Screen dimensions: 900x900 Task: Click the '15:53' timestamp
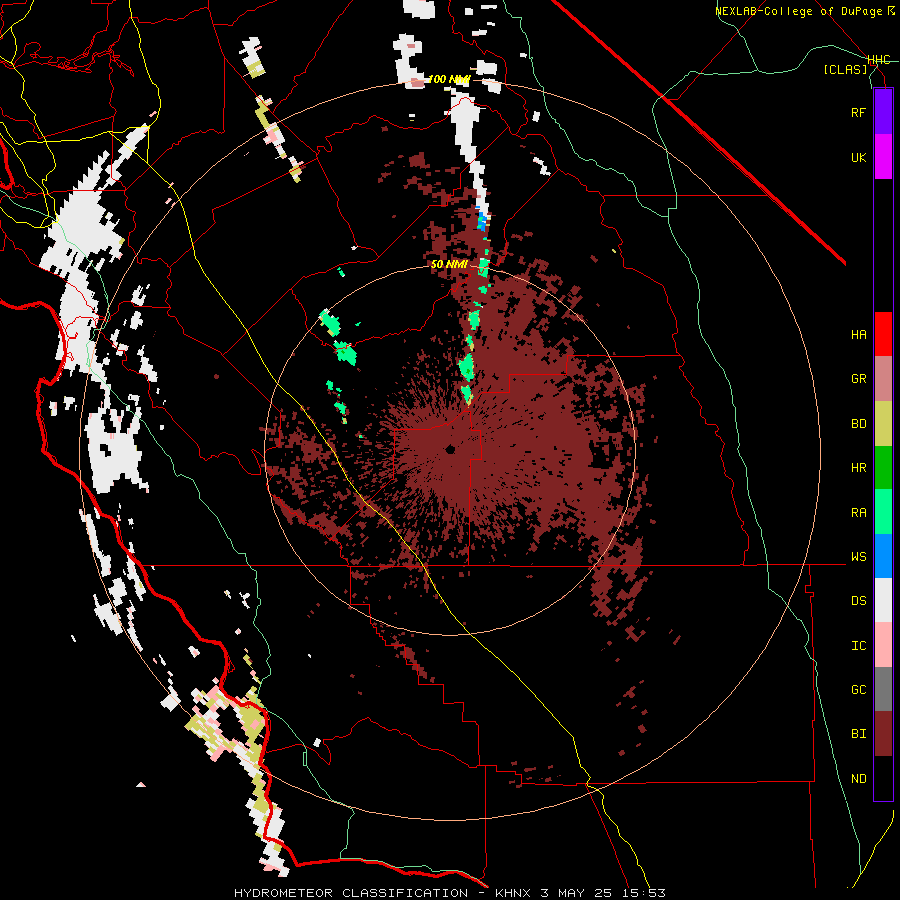click(x=644, y=893)
